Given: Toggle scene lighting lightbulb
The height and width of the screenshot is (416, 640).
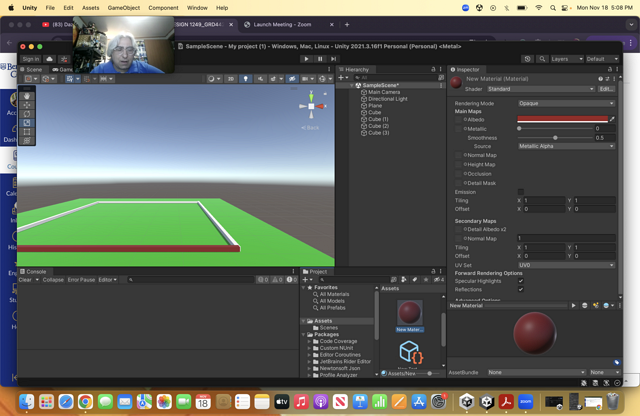Looking at the screenshot, I should (245, 79).
